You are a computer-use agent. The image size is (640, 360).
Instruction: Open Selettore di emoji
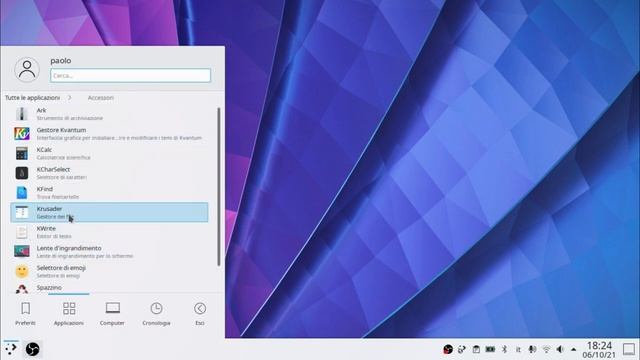pos(109,271)
